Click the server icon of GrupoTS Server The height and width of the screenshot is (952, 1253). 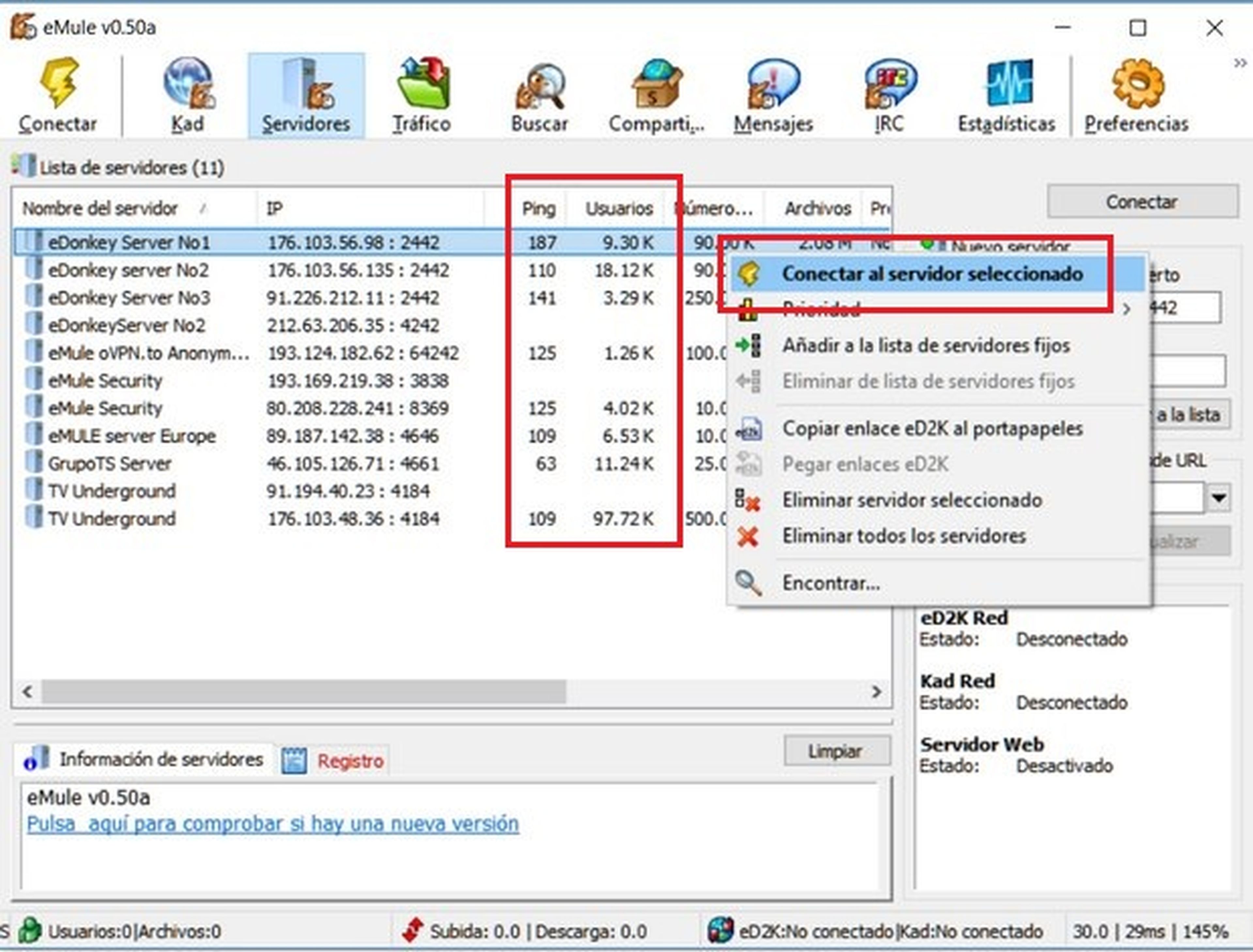34,462
